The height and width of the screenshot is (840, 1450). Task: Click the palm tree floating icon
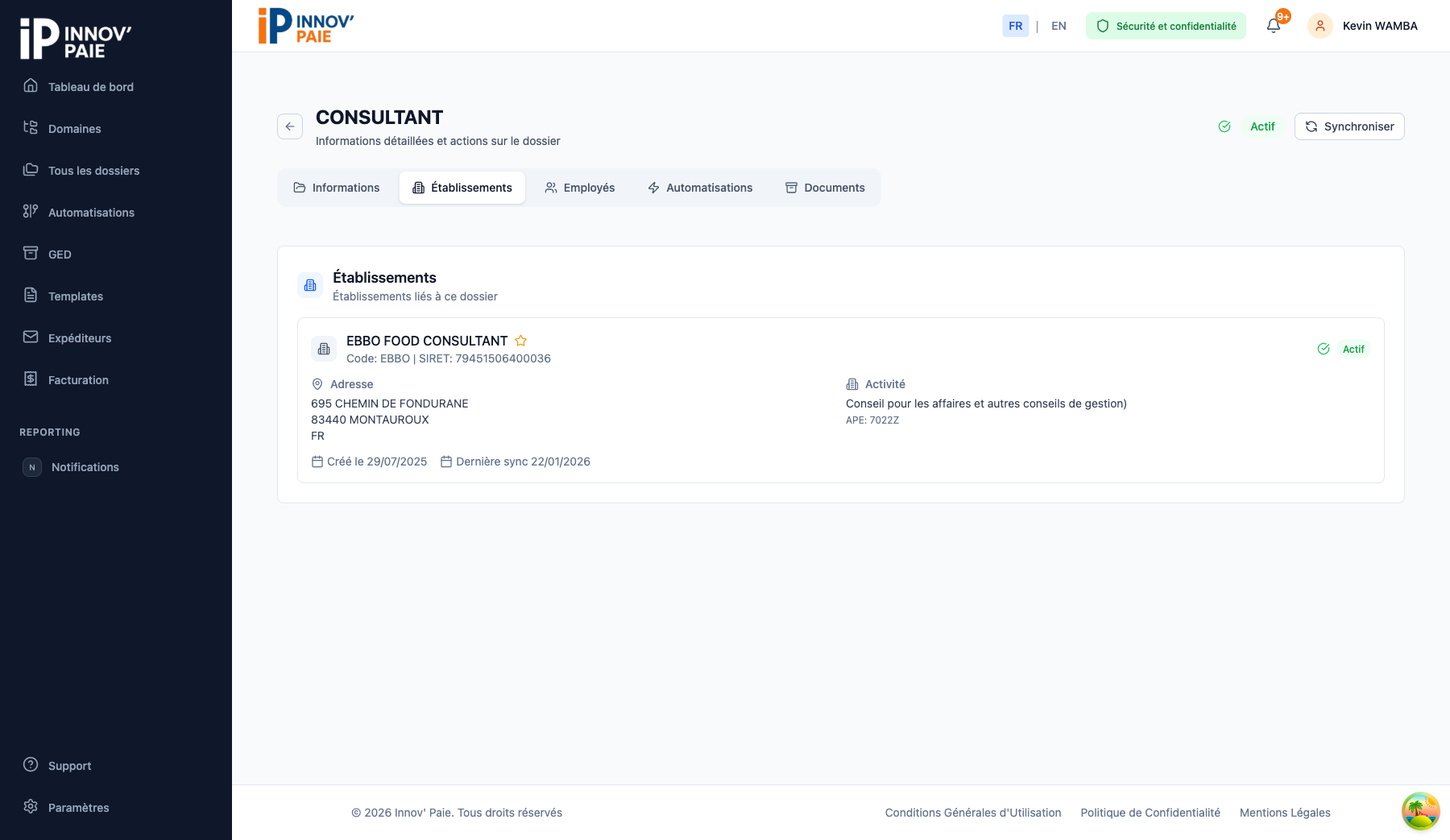[x=1420, y=810]
